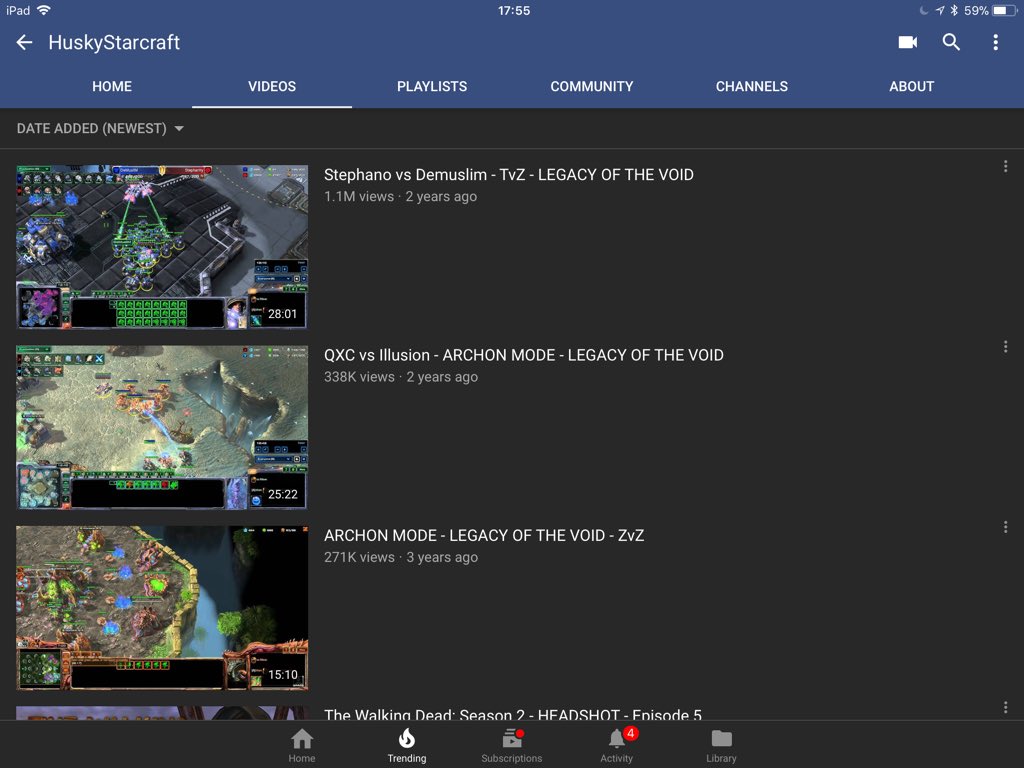Open the ABOUT tab
The image size is (1024, 768).
[x=912, y=86]
